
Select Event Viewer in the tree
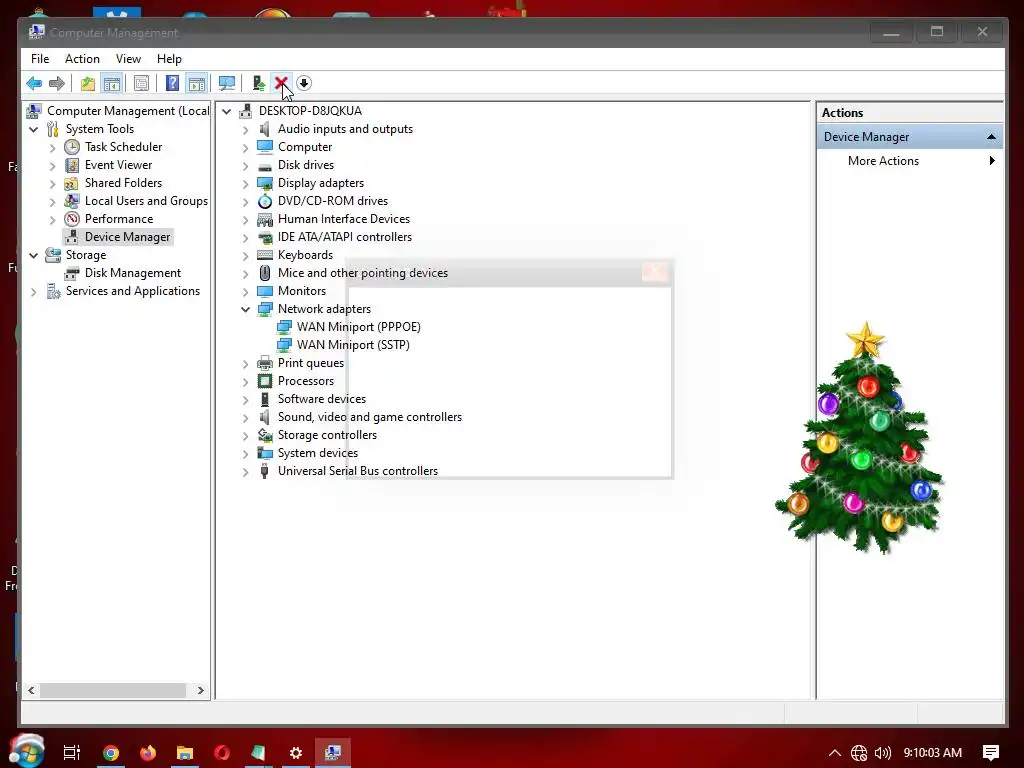(118, 165)
